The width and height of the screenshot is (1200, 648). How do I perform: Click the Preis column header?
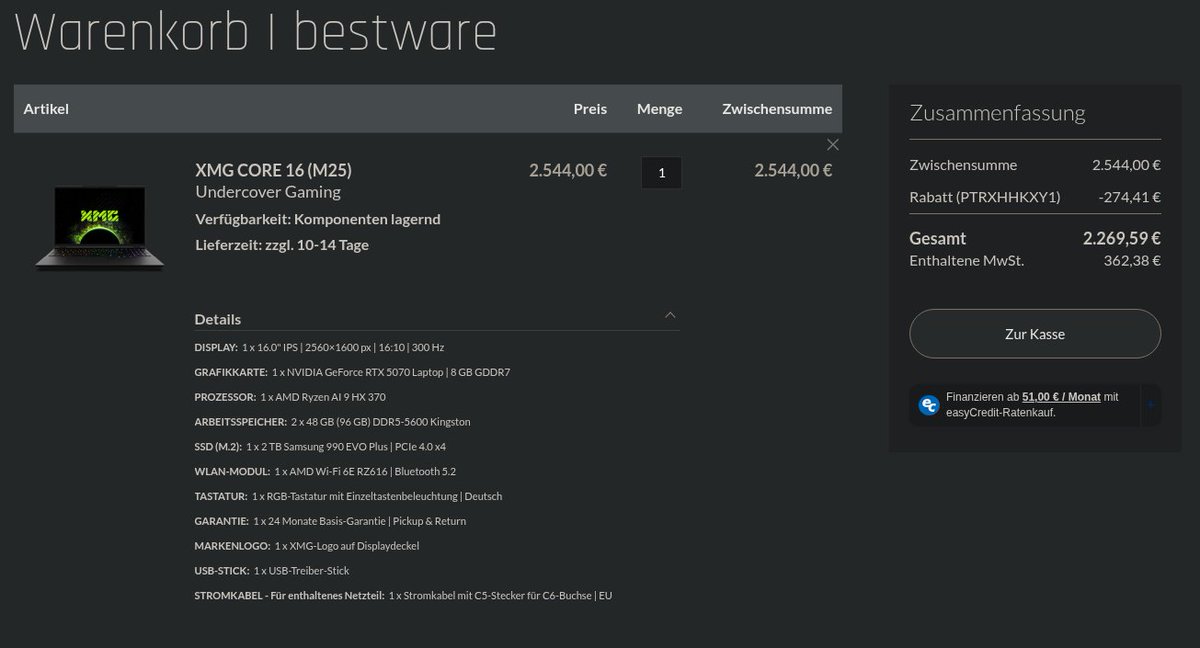[590, 109]
